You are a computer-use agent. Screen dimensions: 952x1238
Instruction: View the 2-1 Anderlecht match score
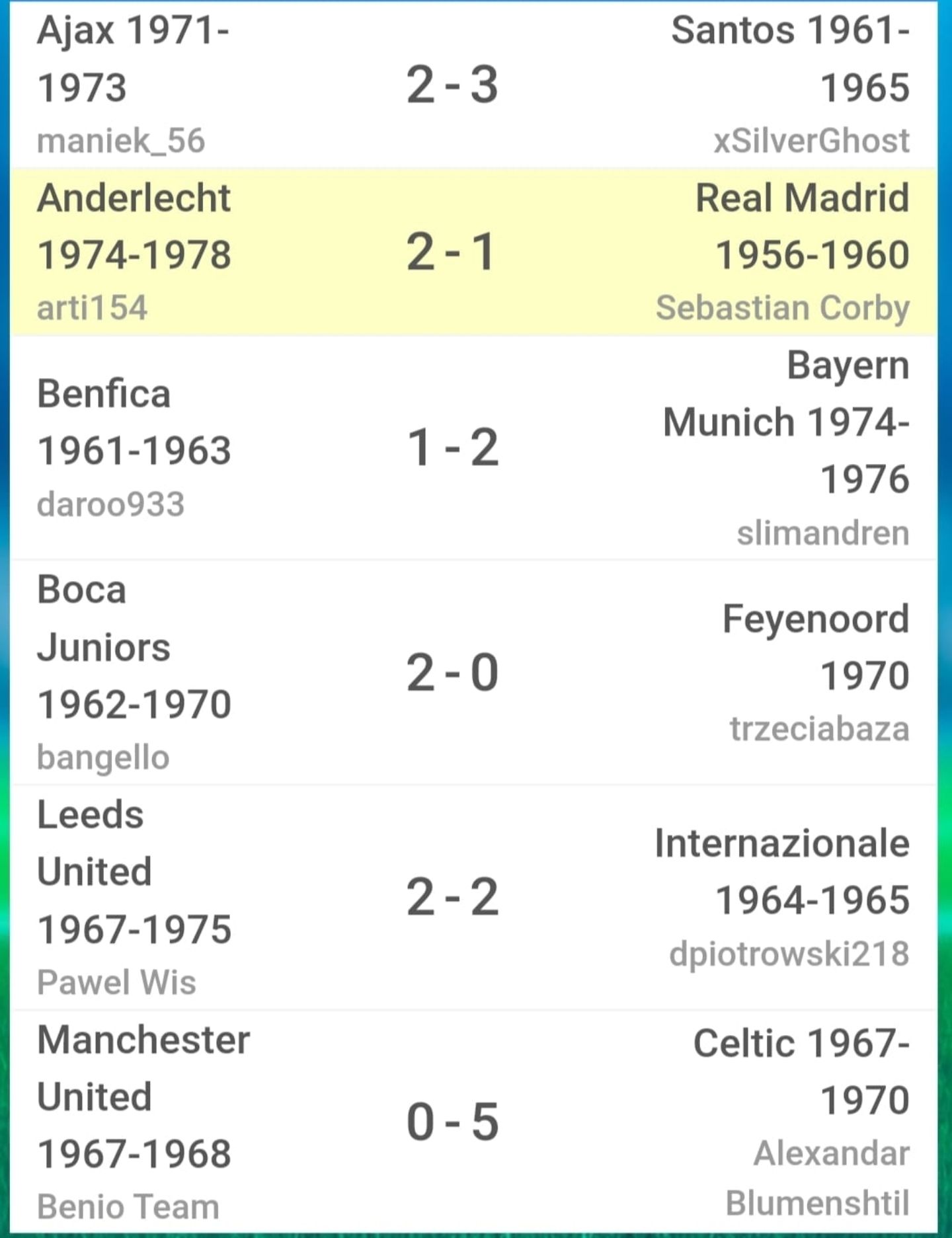(452, 252)
